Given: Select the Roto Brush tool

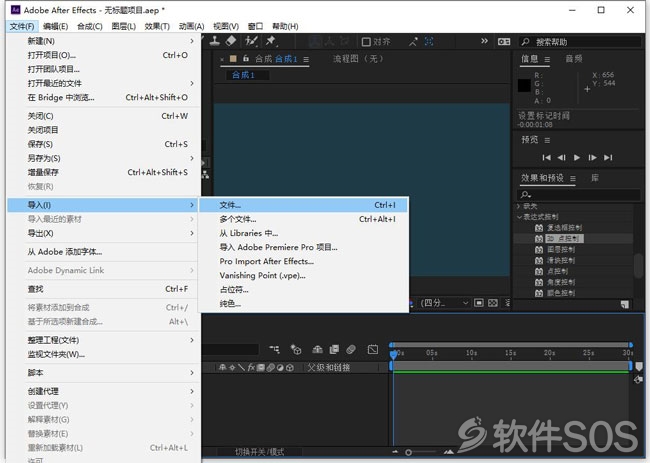Looking at the screenshot, I should [x=251, y=41].
